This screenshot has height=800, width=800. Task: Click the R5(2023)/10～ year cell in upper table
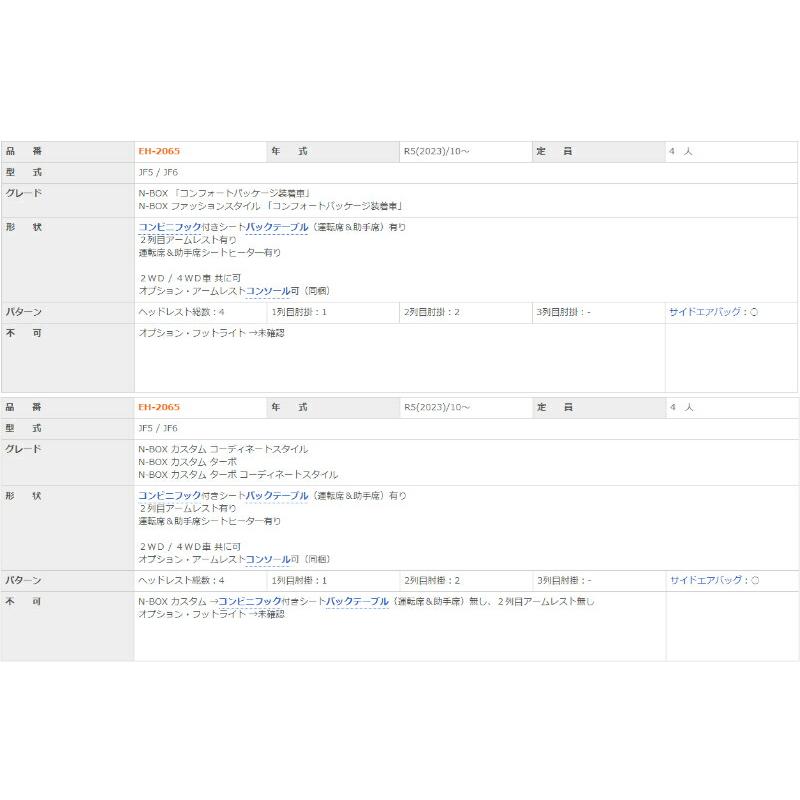pos(436,152)
